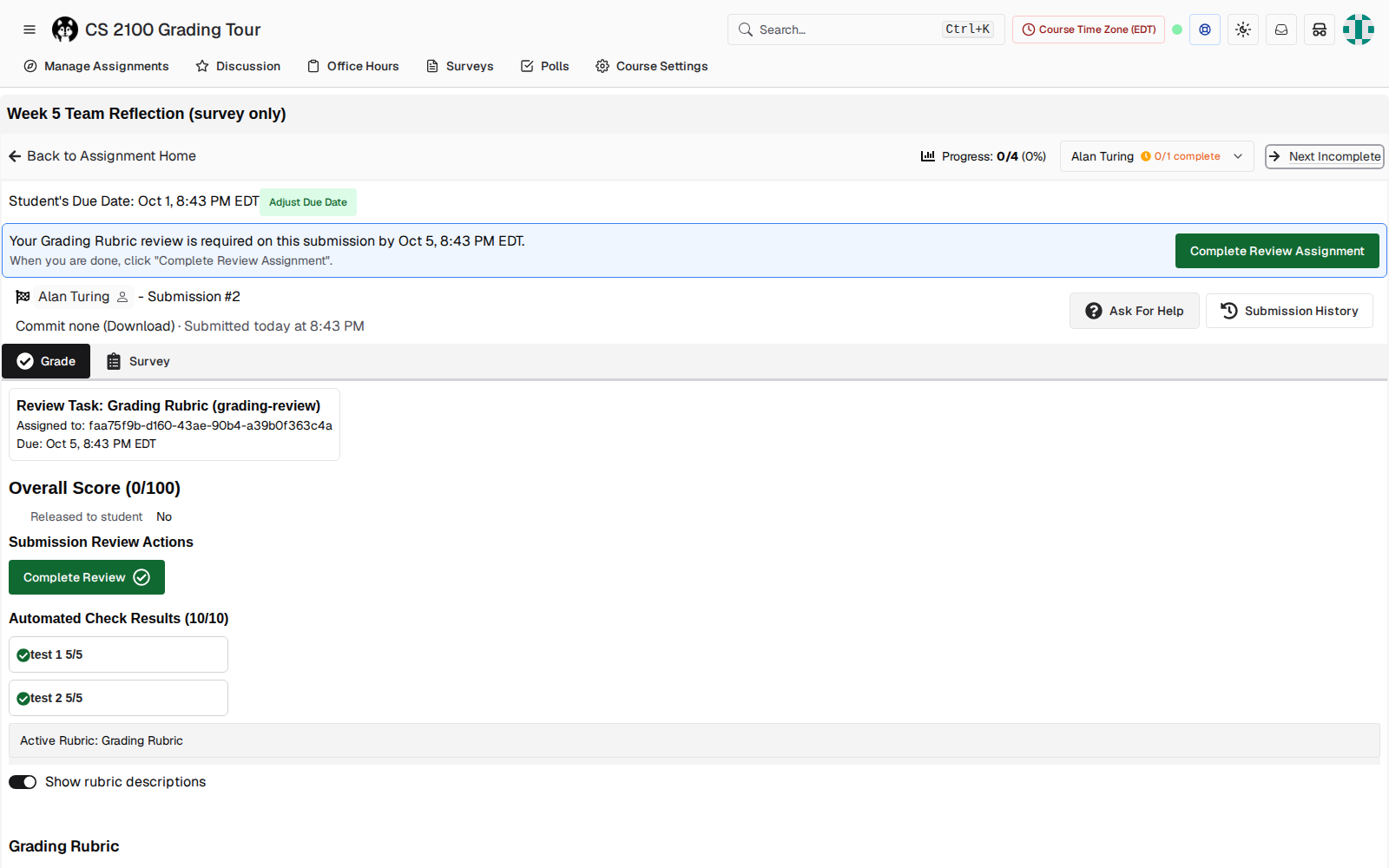Click the progress bar chart icon
This screenshot has height=868, width=1389.
(x=928, y=156)
